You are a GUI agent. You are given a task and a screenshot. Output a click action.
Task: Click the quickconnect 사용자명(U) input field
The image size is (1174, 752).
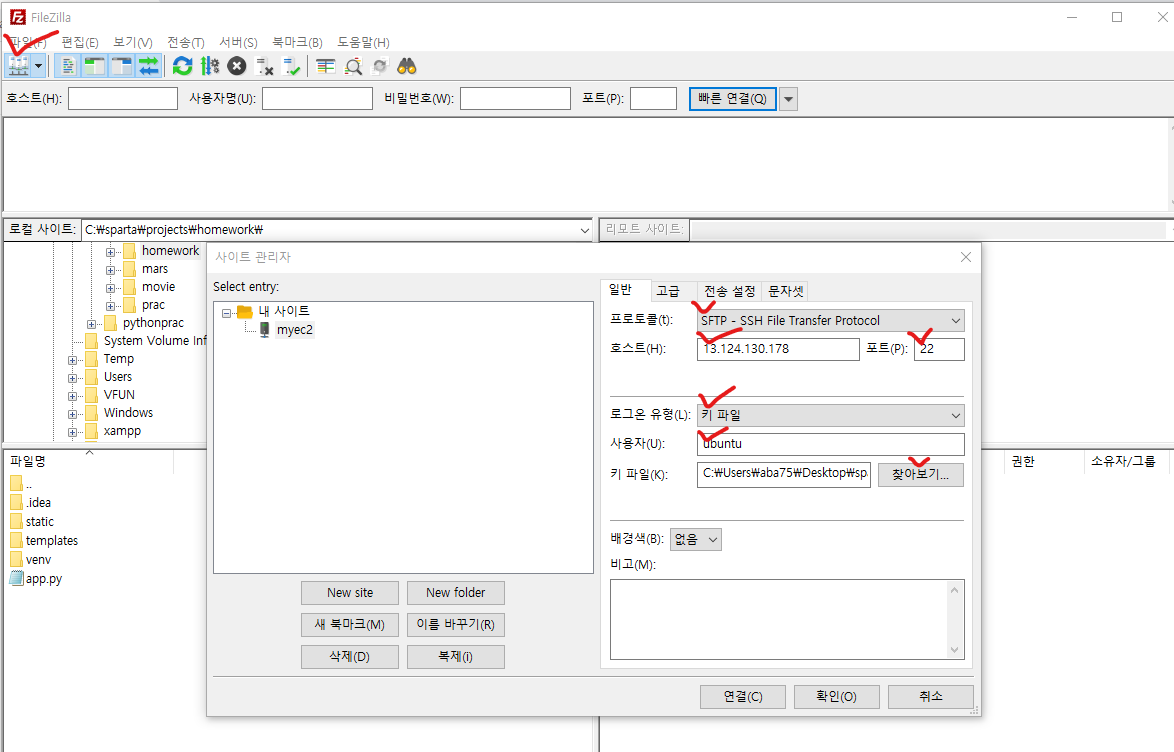point(317,98)
